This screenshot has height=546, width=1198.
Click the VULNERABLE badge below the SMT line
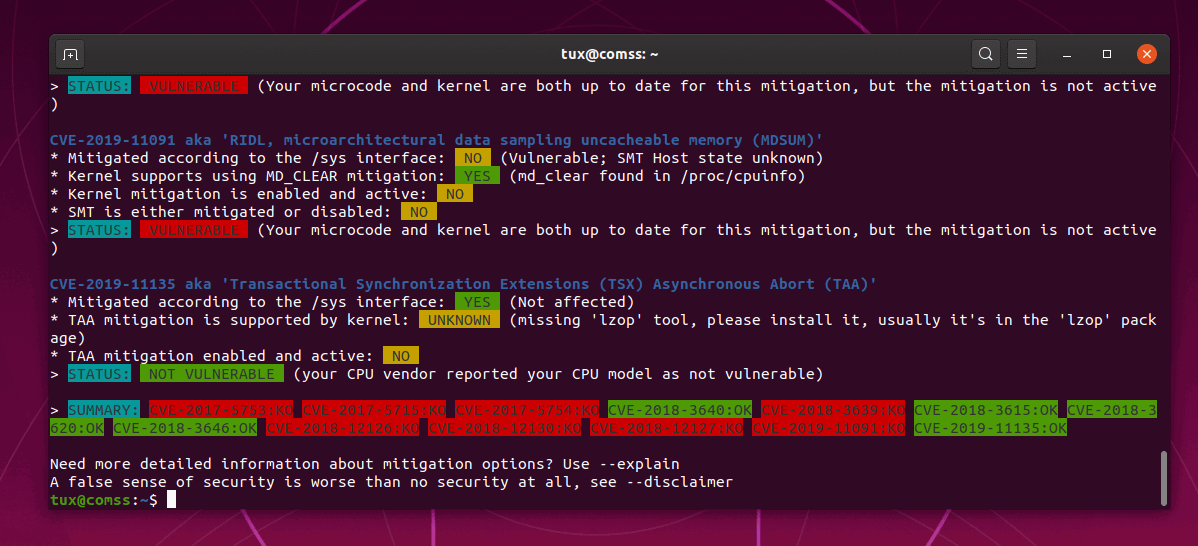[x=194, y=230]
